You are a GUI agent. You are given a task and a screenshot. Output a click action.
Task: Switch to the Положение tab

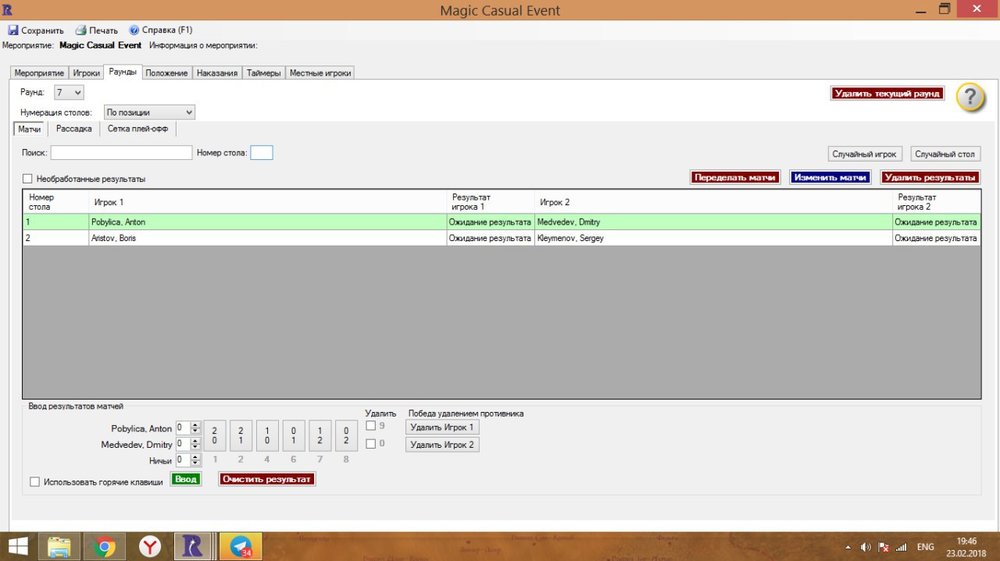click(167, 73)
